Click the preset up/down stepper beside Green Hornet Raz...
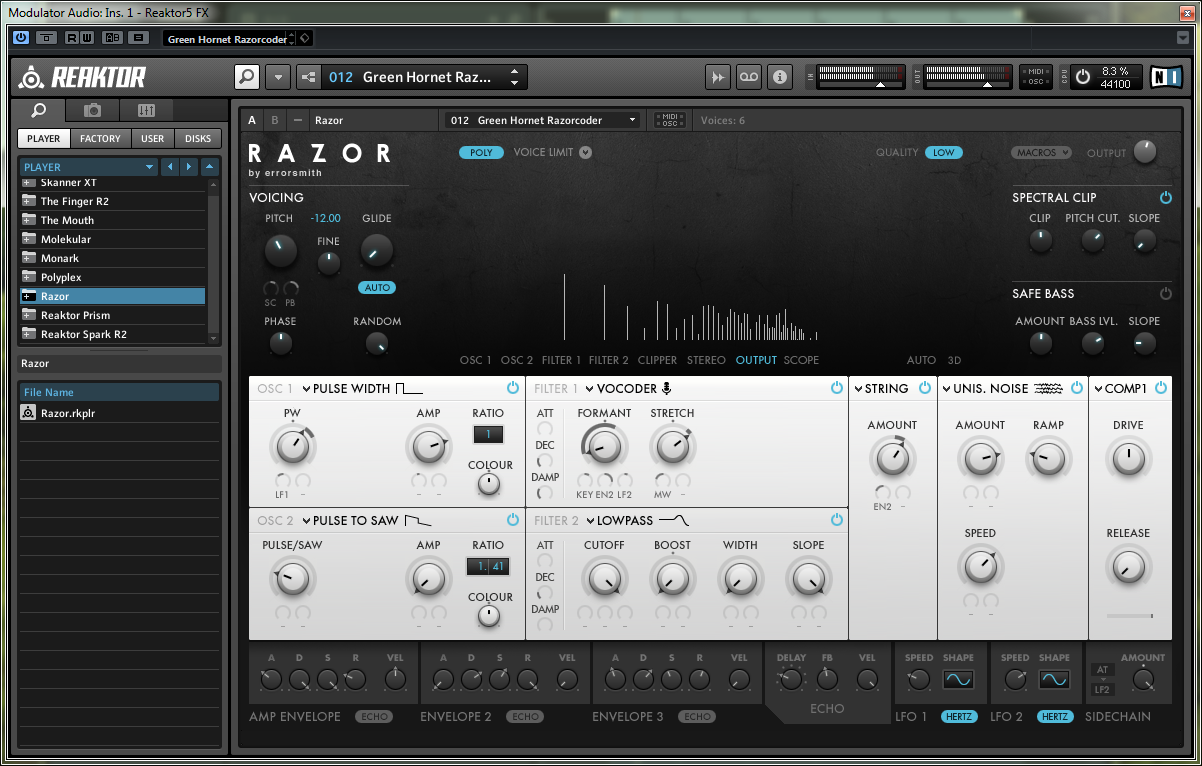 pyautogui.click(x=514, y=77)
